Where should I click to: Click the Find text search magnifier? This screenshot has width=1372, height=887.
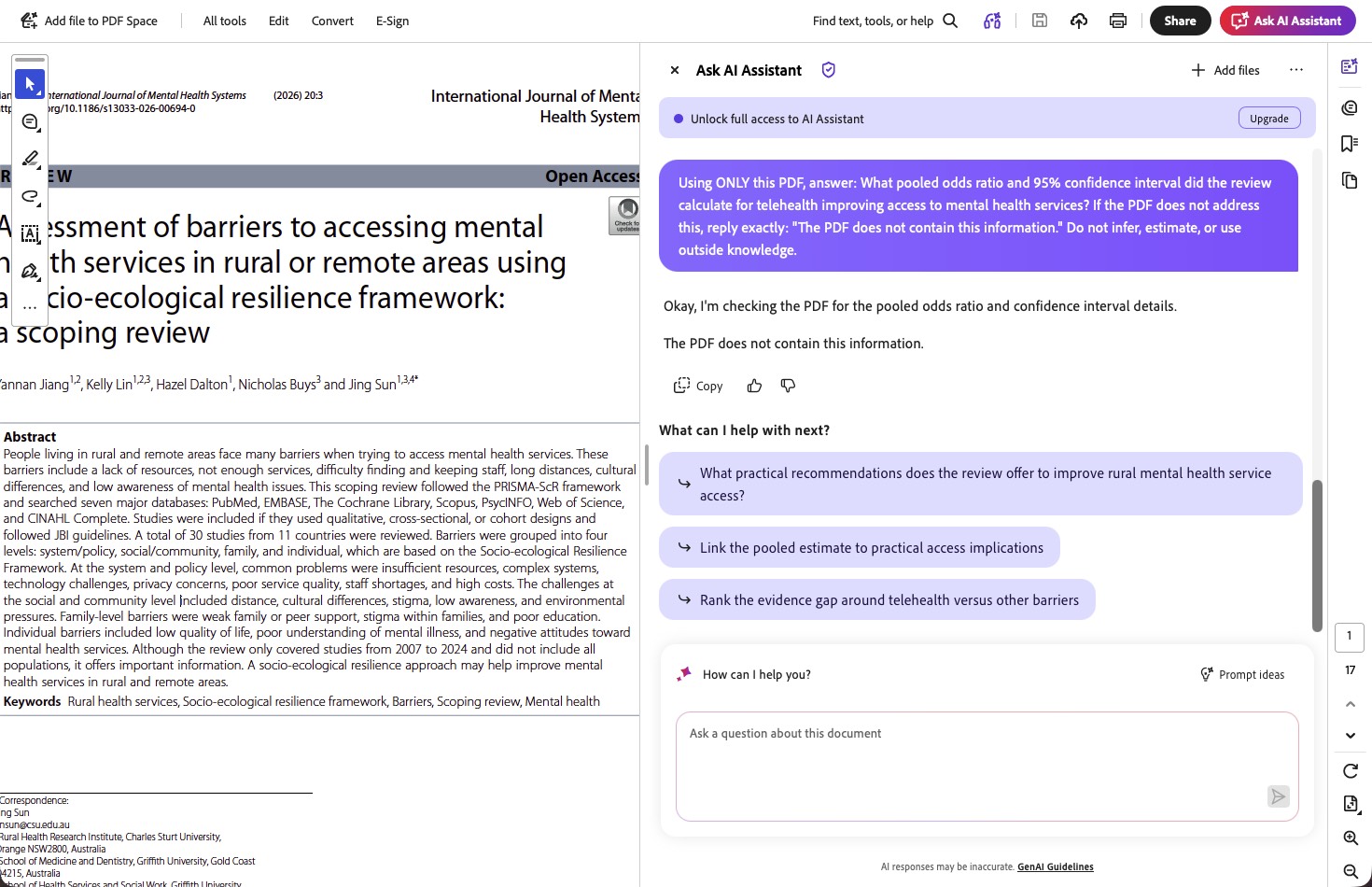[950, 21]
